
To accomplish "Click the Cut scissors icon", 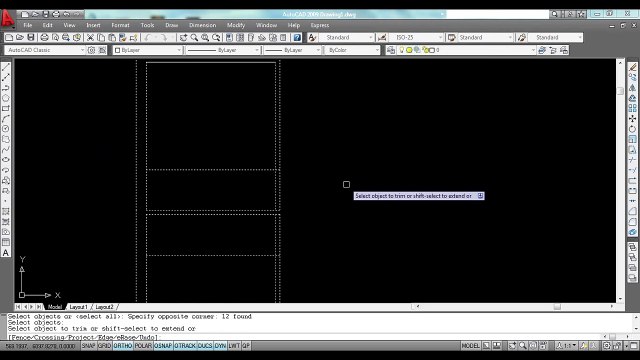I will [x=90, y=38].
